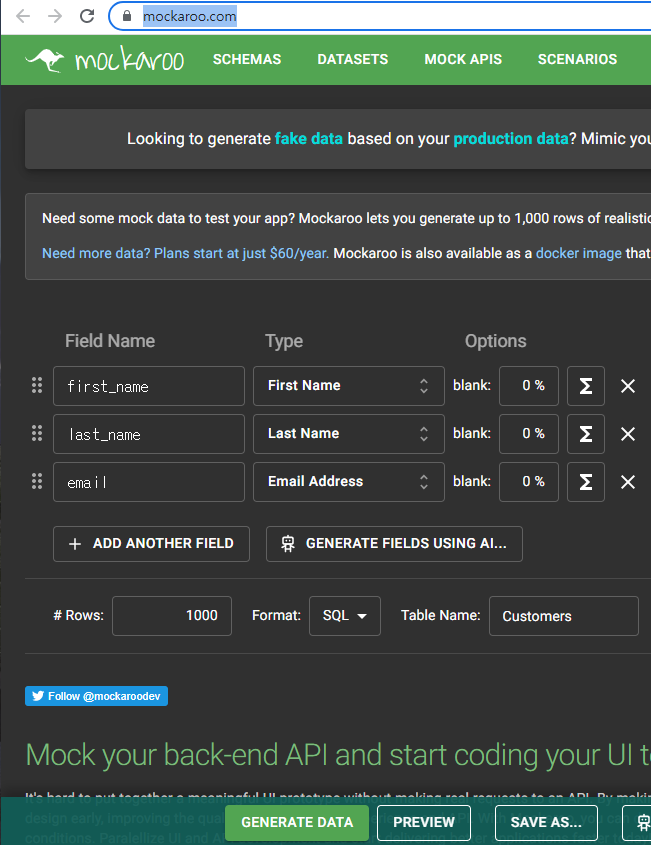Viewport: 651px width, 845px height.
Task: Click the SAVE AS... button
Action: [x=546, y=823]
